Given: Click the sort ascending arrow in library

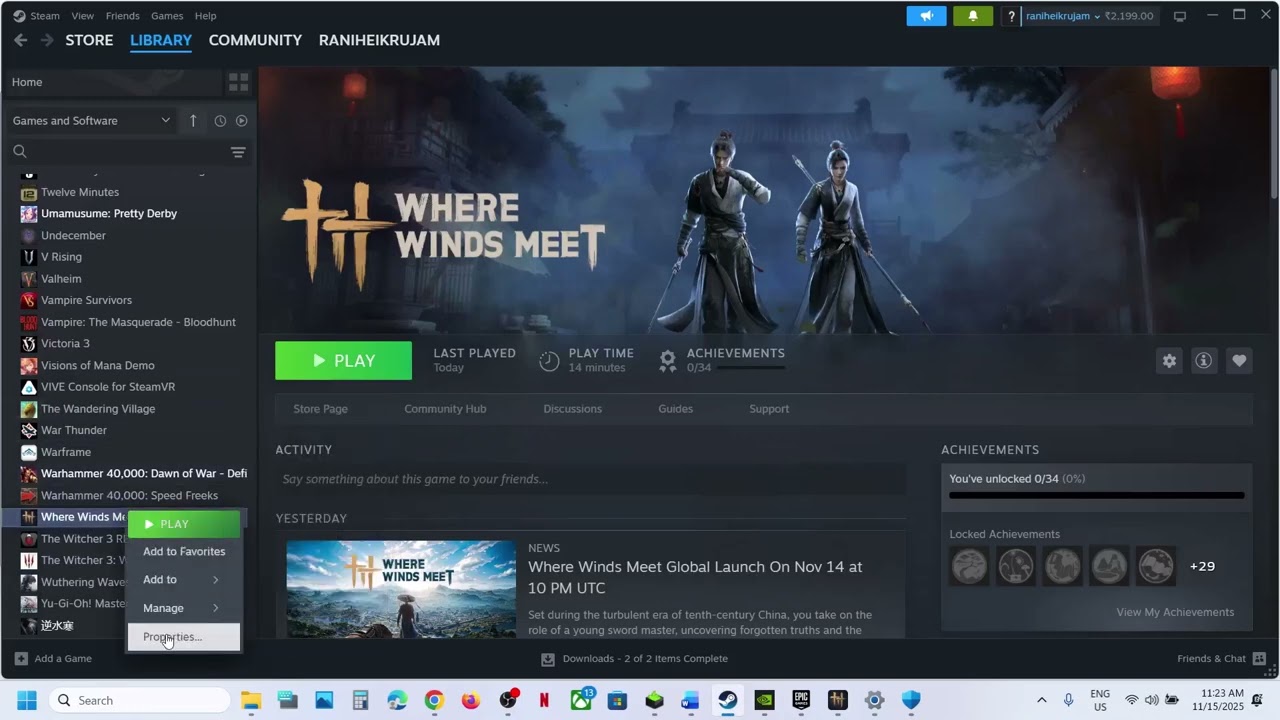Looking at the screenshot, I should [x=193, y=121].
